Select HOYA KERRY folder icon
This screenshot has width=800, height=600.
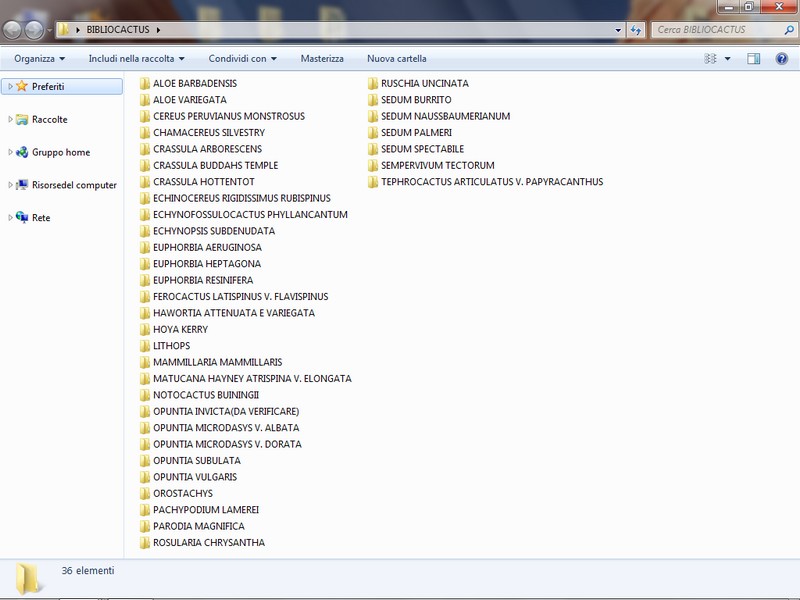click(145, 329)
